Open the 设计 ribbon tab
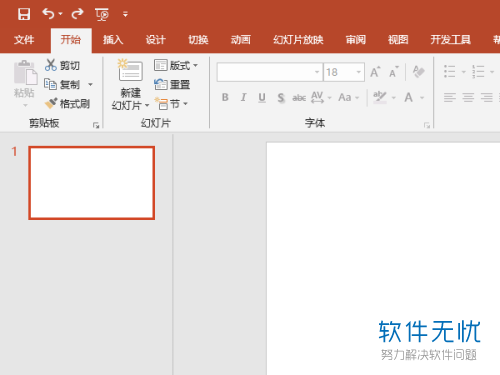This screenshot has height=375, width=500. [155, 40]
